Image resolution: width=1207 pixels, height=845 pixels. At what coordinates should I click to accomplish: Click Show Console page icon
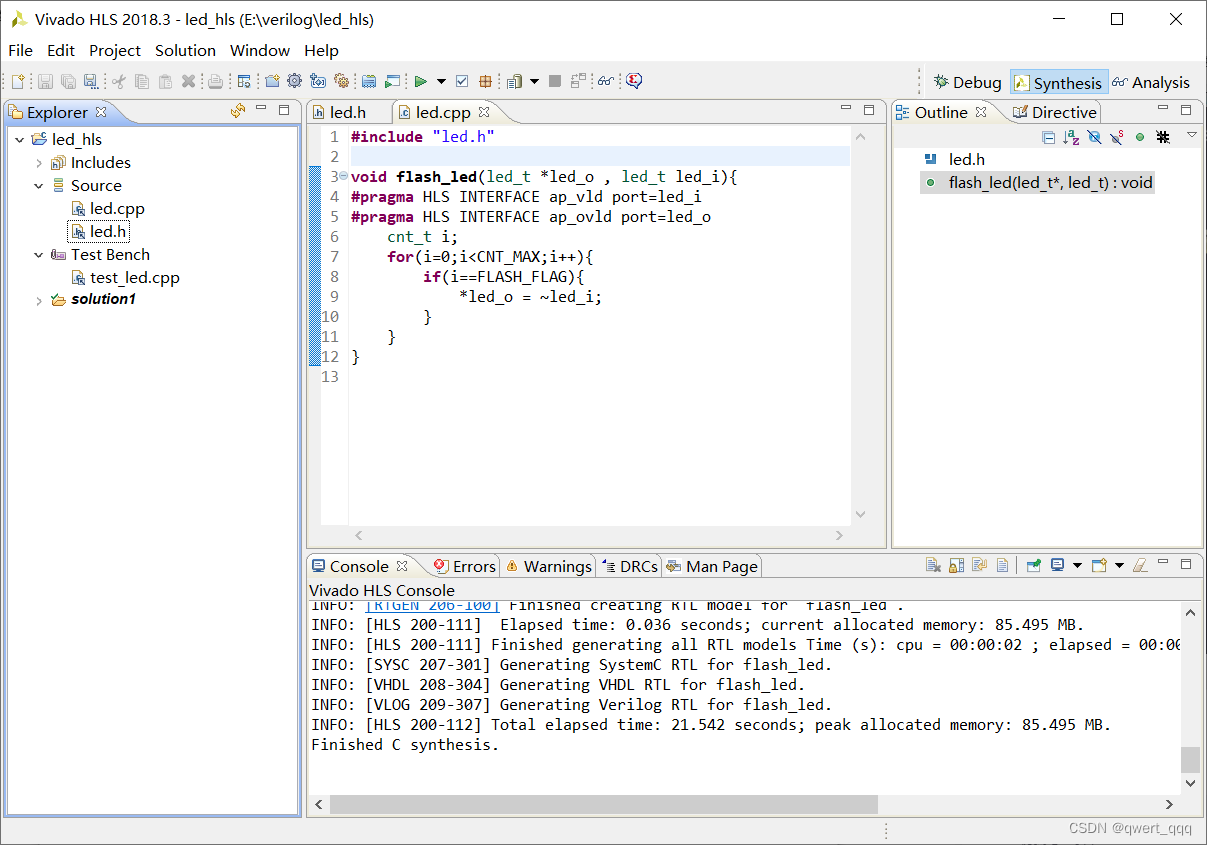(1002, 566)
